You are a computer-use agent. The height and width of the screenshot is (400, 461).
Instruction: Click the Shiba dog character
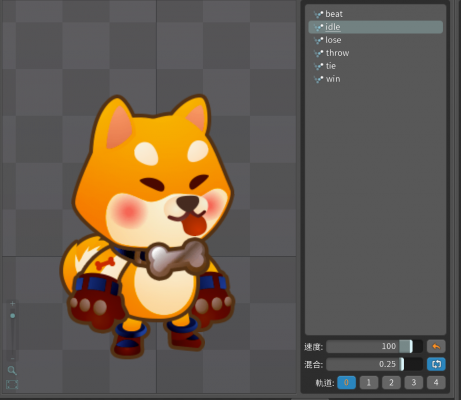pyautogui.click(x=147, y=227)
